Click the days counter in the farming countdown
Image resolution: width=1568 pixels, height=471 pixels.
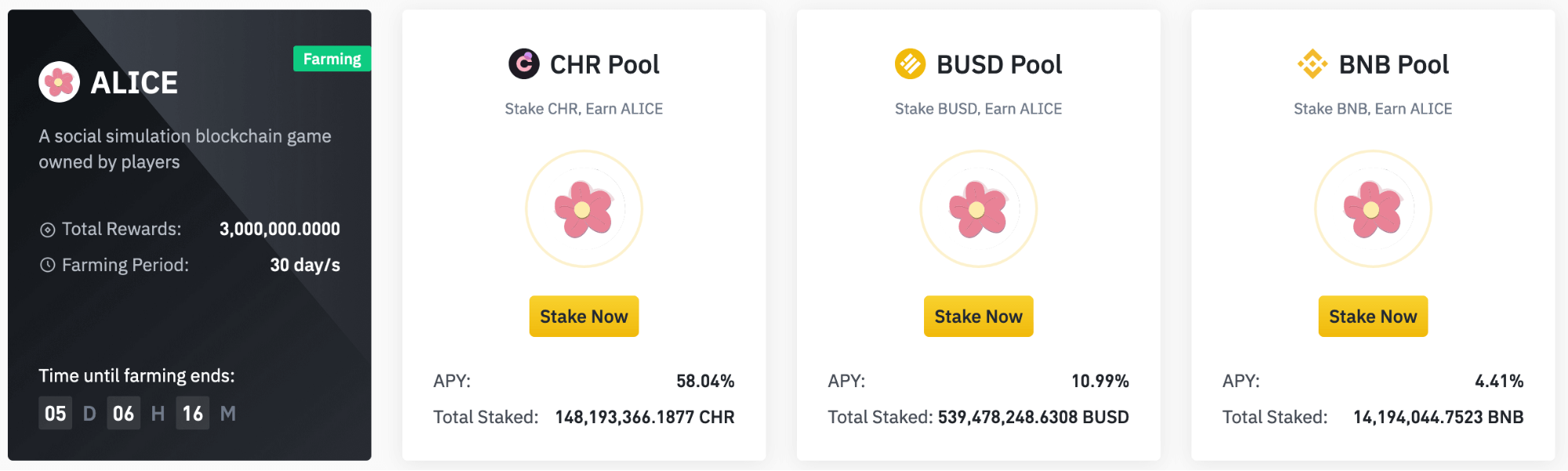pyautogui.click(x=54, y=413)
